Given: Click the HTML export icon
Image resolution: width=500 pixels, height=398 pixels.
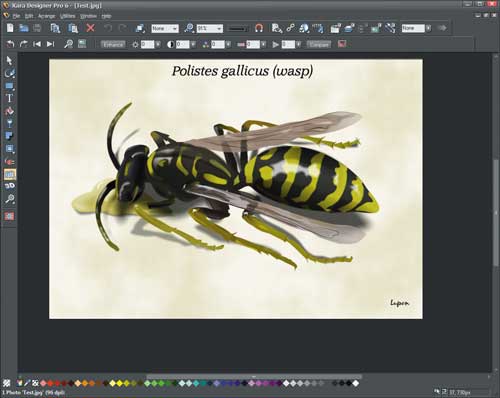Looking at the screenshot, I should (318, 28).
